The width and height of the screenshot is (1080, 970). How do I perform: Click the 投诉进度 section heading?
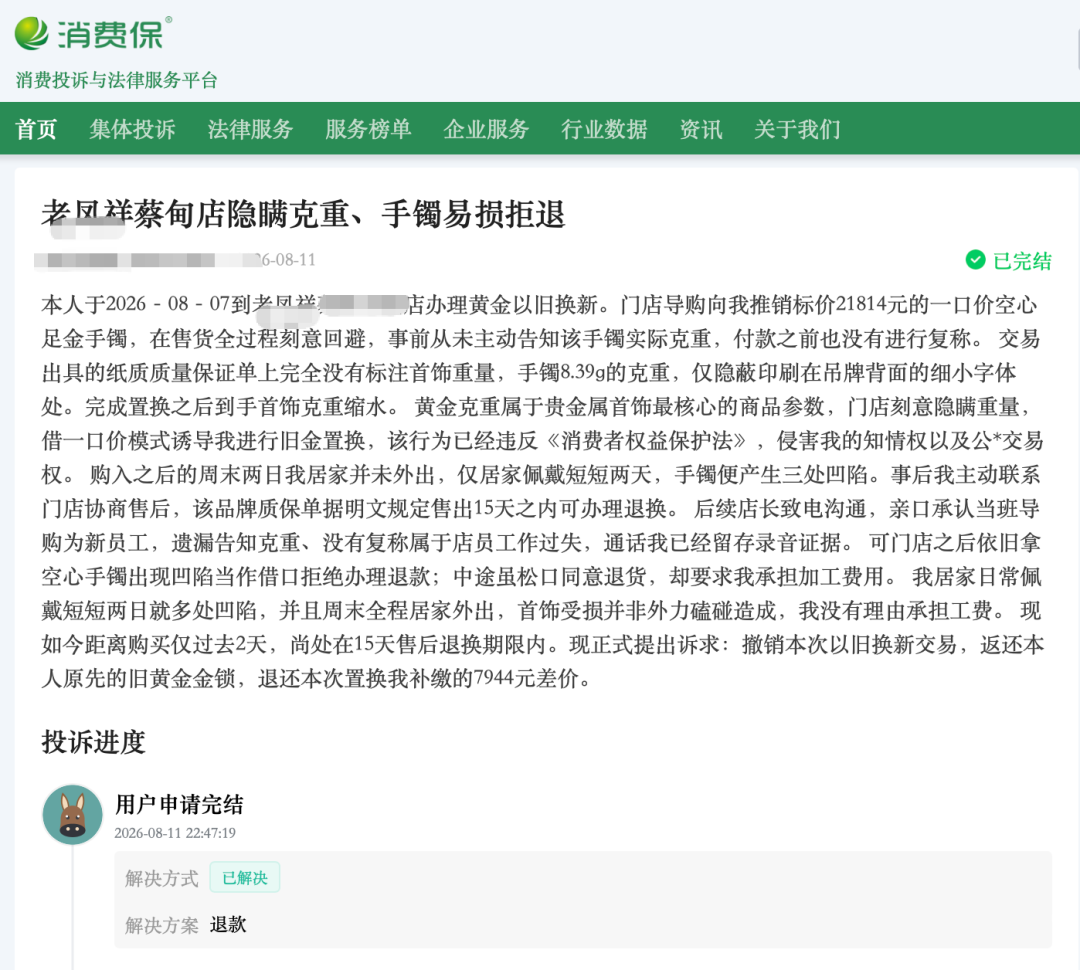point(94,742)
